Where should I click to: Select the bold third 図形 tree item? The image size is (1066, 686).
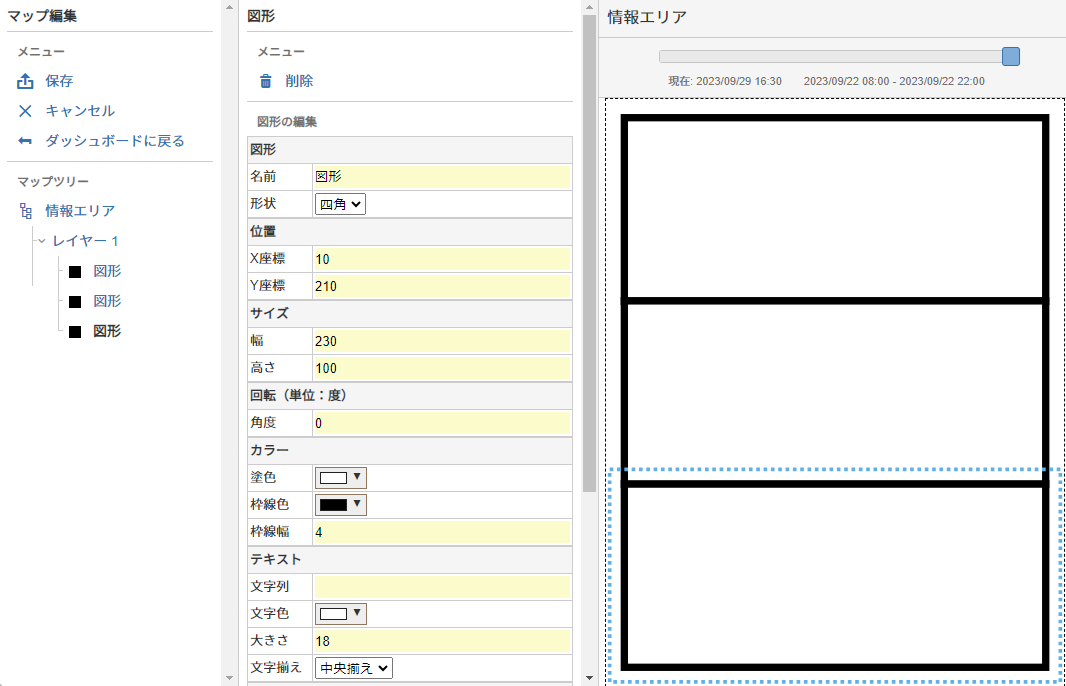(107, 330)
